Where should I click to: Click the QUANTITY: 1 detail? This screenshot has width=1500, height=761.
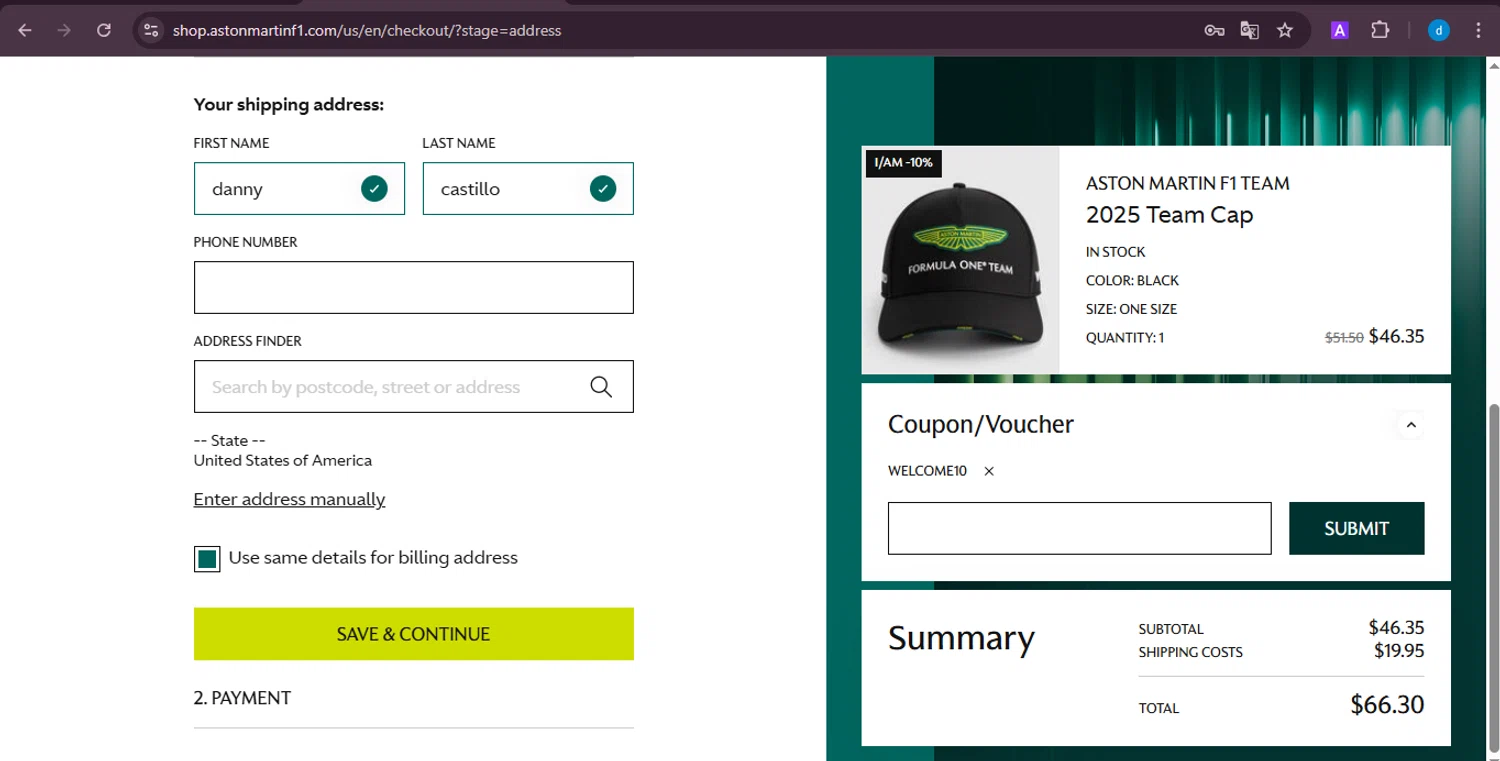pyautogui.click(x=1125, y=338)
